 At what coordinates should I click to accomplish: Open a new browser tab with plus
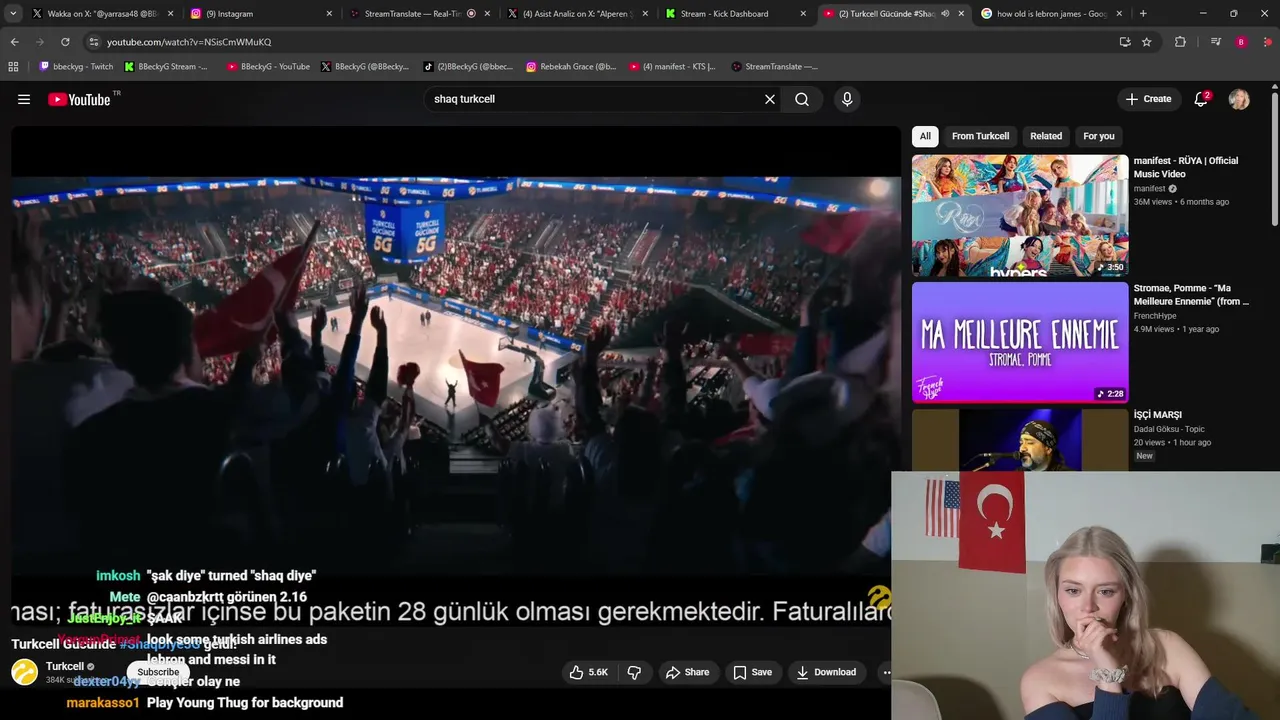tap(1143, 14)
